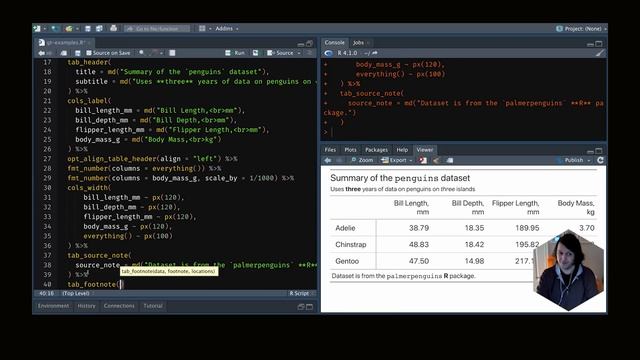Open the recent files dropdown arrow beside Open

point(77,29)
